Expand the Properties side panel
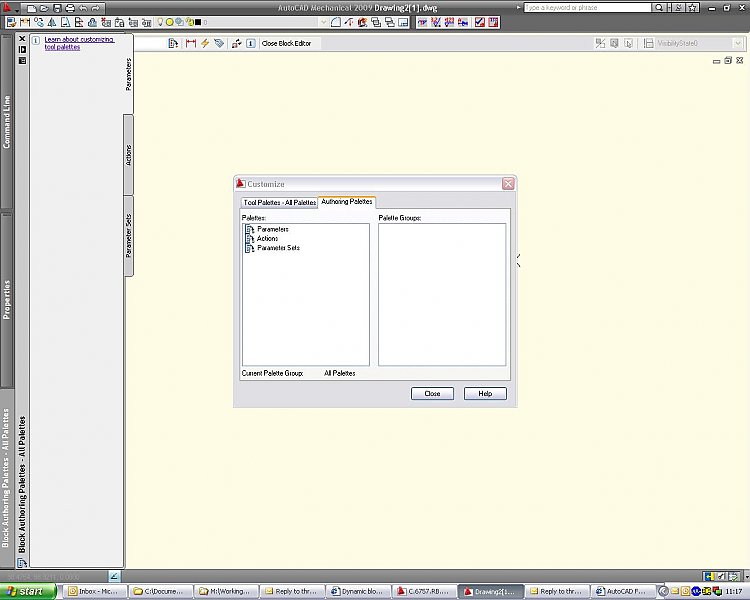The height and width of the screenshot is (600, 750). 6,300
